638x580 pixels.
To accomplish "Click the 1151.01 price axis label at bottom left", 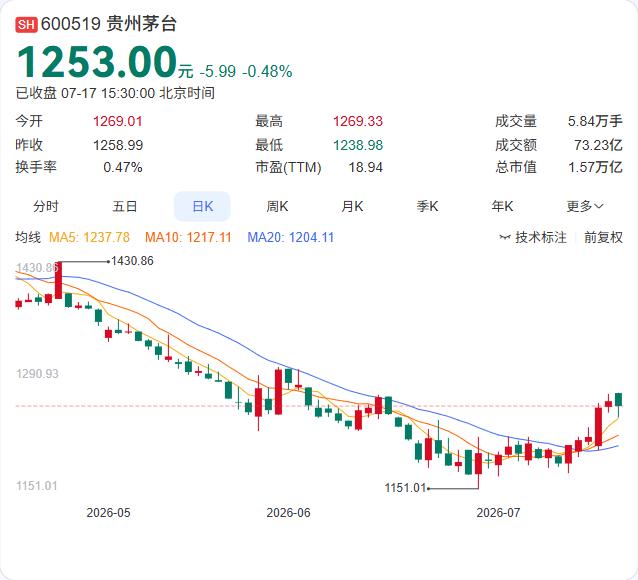I will pos(37,486).
